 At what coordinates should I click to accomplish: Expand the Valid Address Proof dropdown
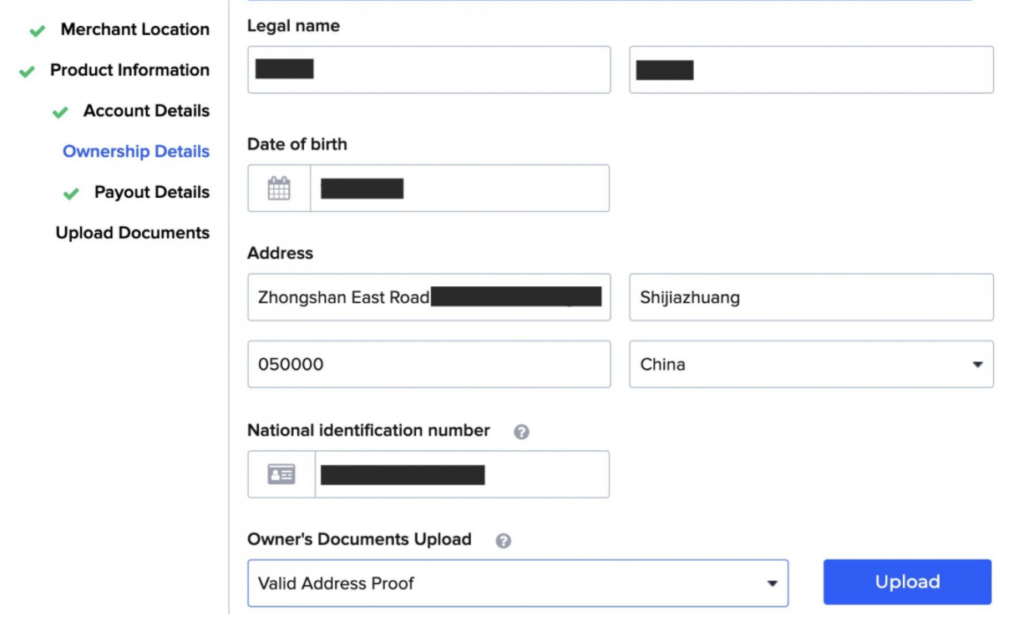coord(518,583)
